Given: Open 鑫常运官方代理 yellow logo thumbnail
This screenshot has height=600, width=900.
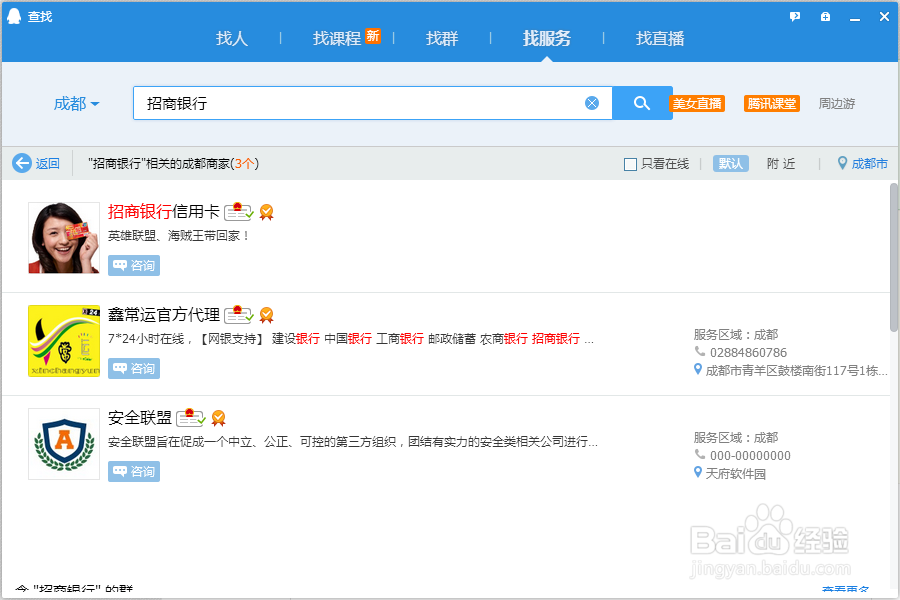Looking at the screenshot, I should tap(64, 340).
